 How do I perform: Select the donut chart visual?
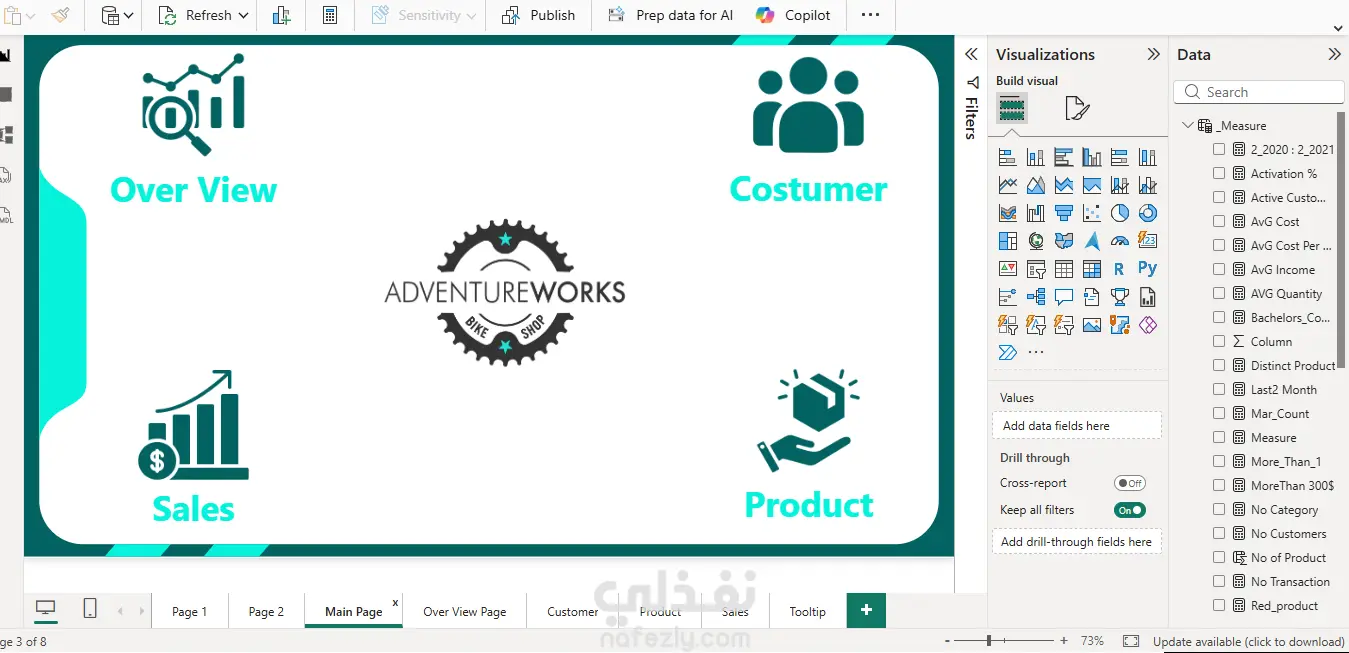tap(1148, 213)
